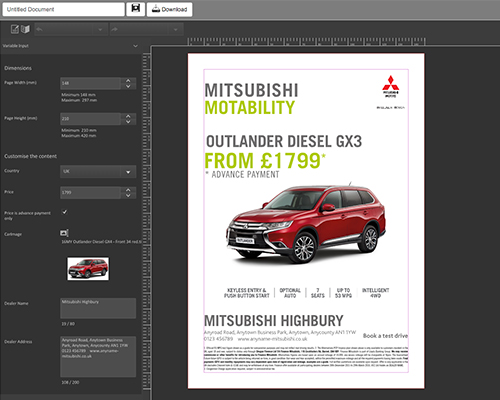This screenshot has height=400, width=500.
Task: Open the book-style panel icon
Action: 25,29
